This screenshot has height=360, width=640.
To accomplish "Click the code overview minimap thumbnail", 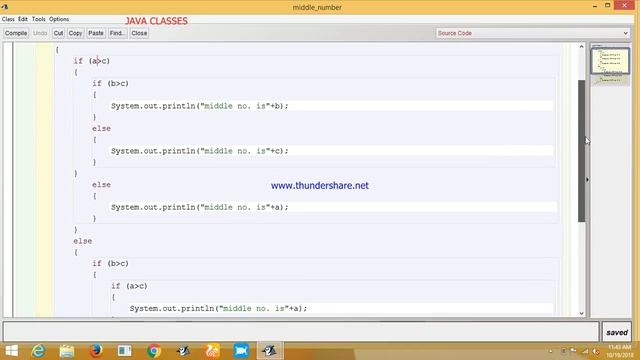I will (610, 61).
